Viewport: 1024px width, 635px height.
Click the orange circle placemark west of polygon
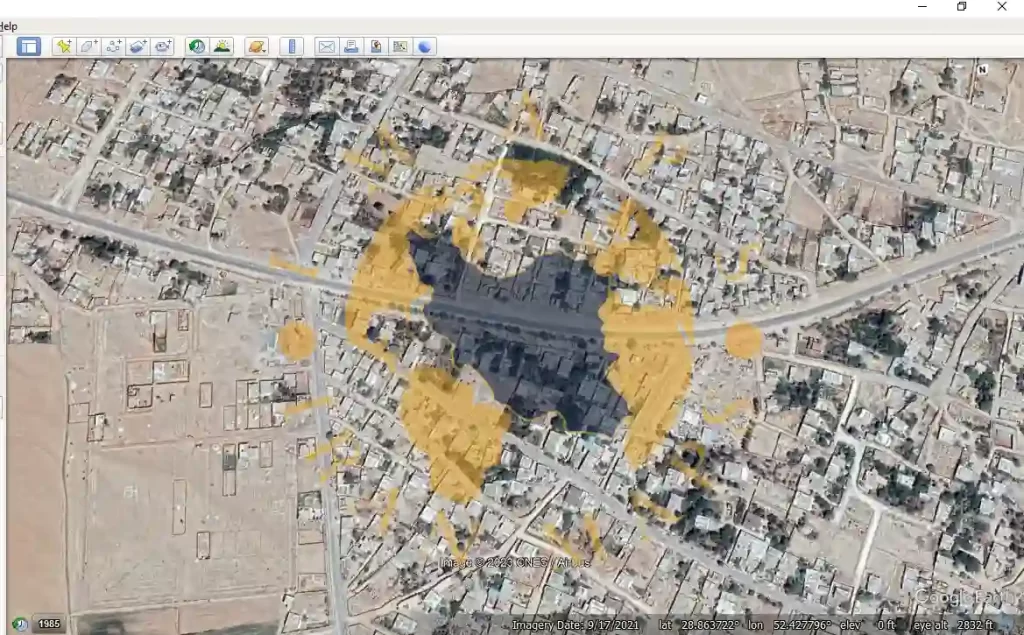coord(296,339)
